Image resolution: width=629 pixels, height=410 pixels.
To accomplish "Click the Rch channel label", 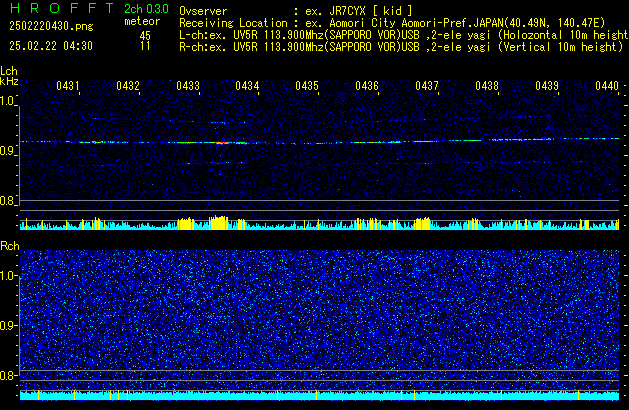I will click(10, 246).
